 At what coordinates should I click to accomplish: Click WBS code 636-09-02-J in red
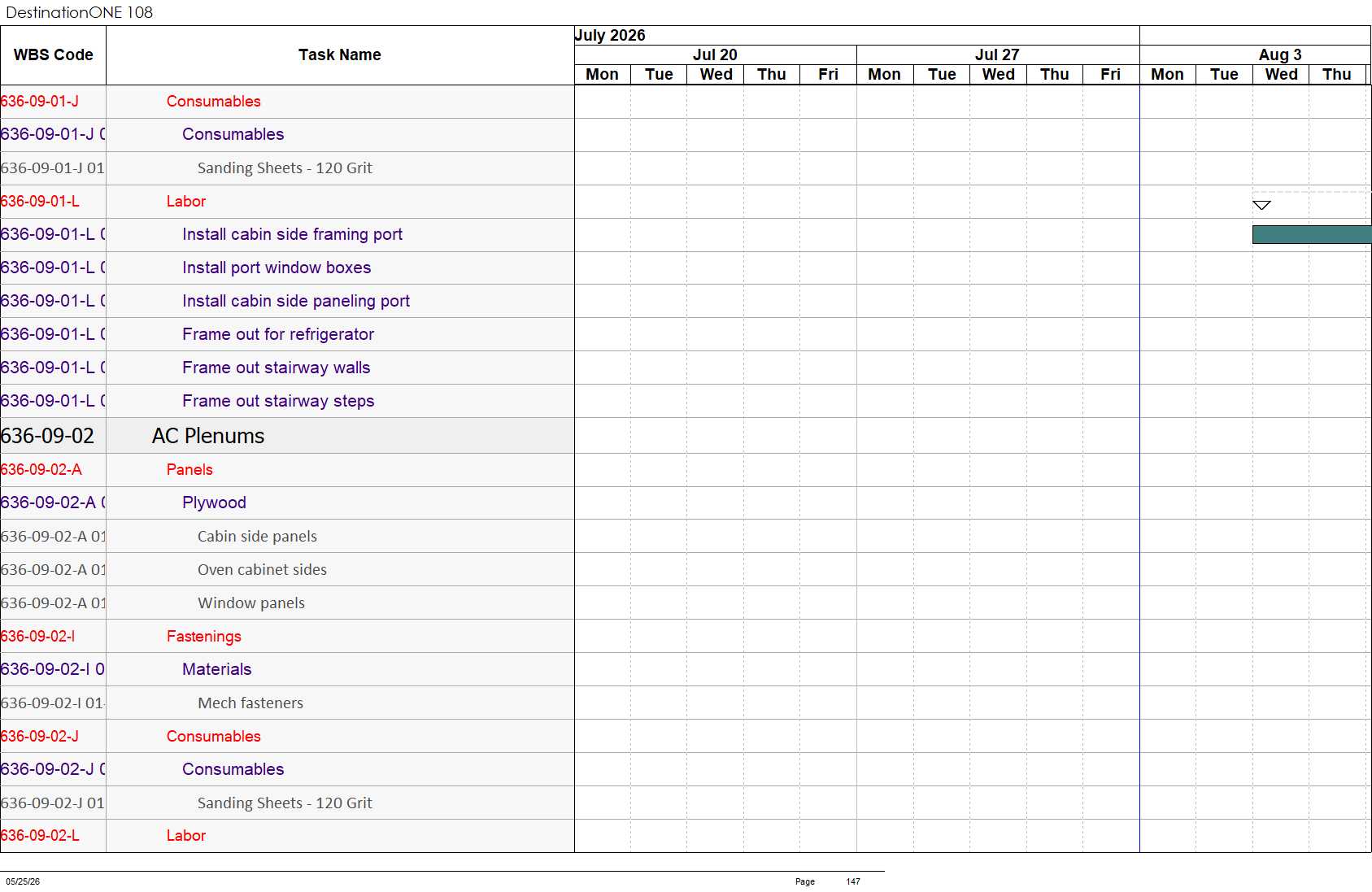(40, 736)
